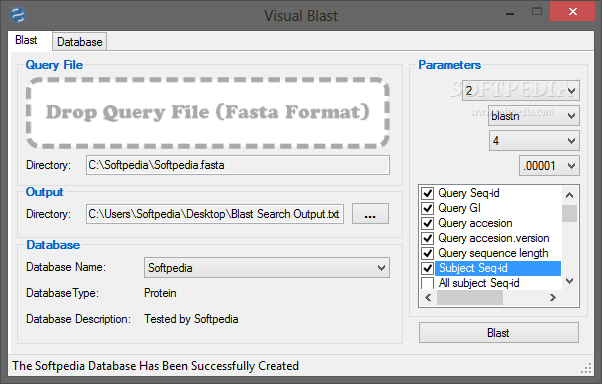Image resolution: width=602 pixels, height=384 pixels.
Task: Click status bar message about Softpedia Database
Action: pos(155,366)
